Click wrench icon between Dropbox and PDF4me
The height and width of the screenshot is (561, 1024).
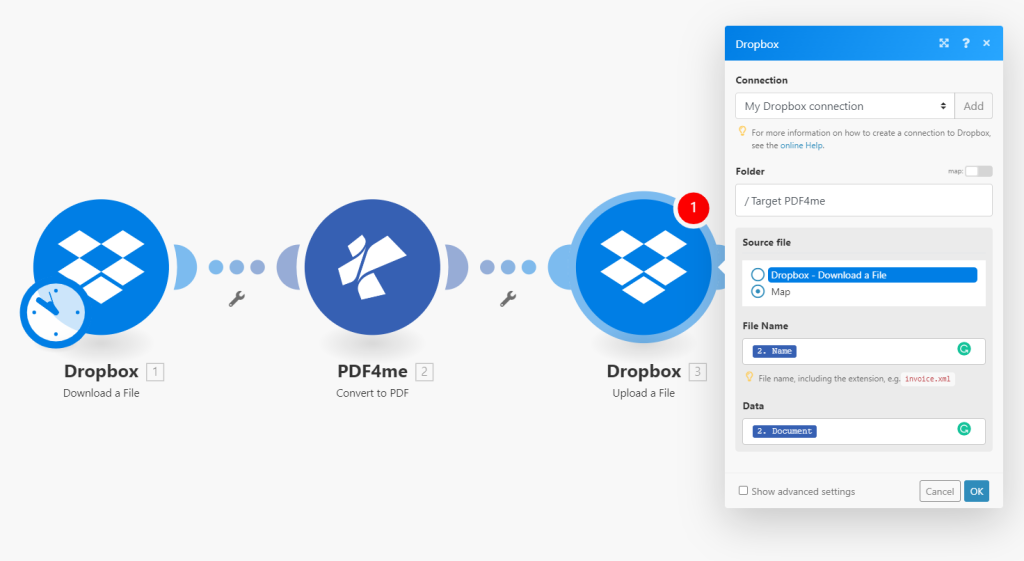[x=237, y=298]
